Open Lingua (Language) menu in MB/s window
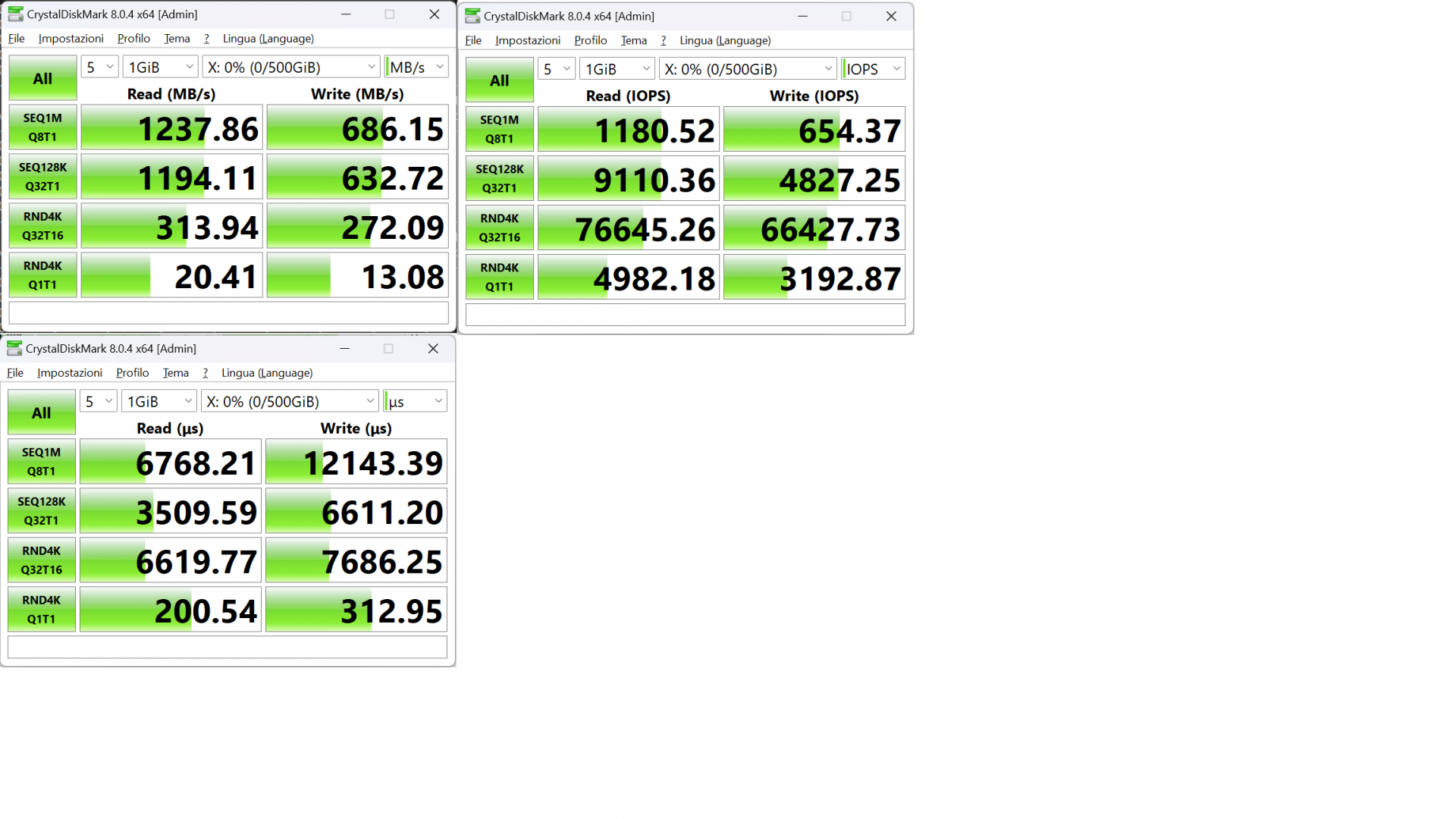 tap(268, 39)
